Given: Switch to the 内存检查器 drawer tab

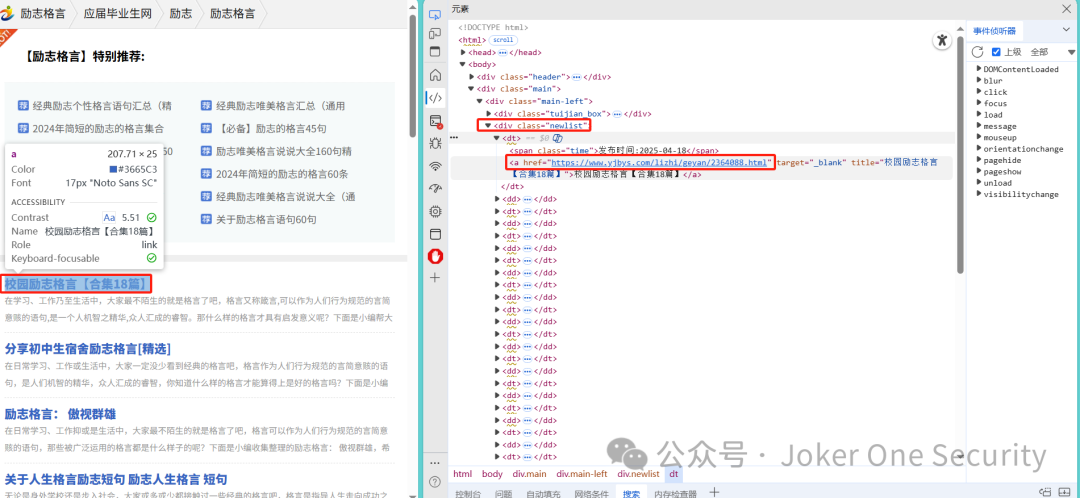Looking at the screenshot, I should click(675, 493).
